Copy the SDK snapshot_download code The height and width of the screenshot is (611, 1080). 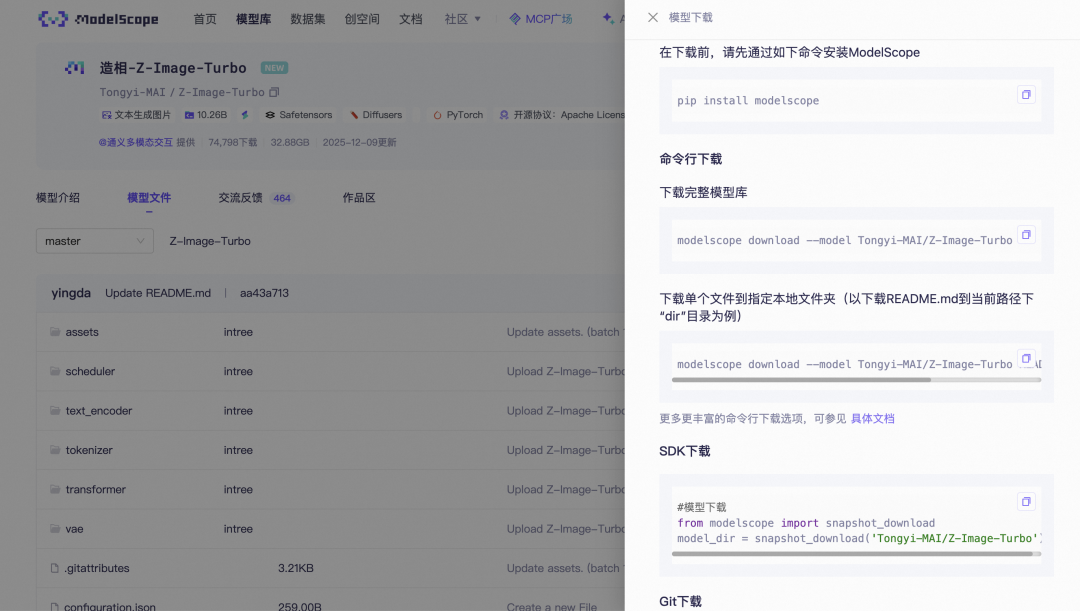coord(1026,501)
